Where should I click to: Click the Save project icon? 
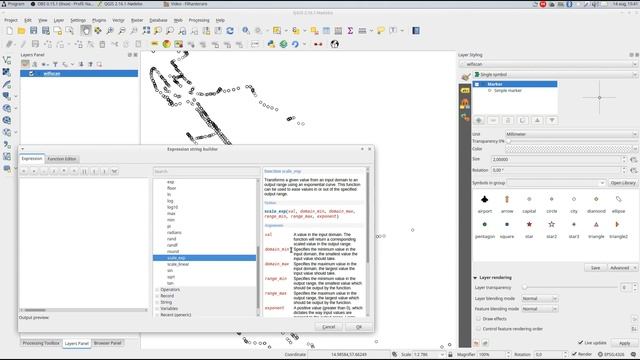[33, 31]
